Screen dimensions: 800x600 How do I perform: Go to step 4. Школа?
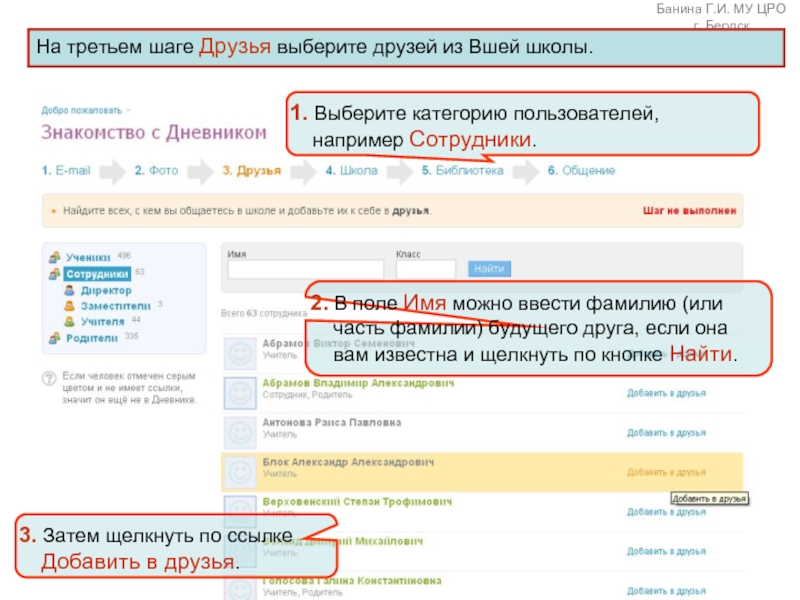[x=352, y=170]
